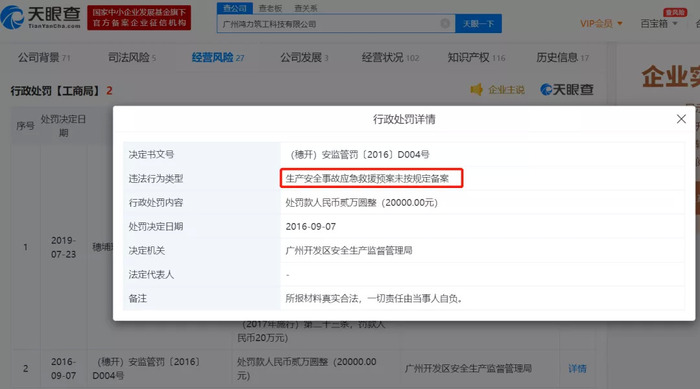Open the 知识产权 section
This screenshot has width=700, height=389.
click(x=476, y=57)
